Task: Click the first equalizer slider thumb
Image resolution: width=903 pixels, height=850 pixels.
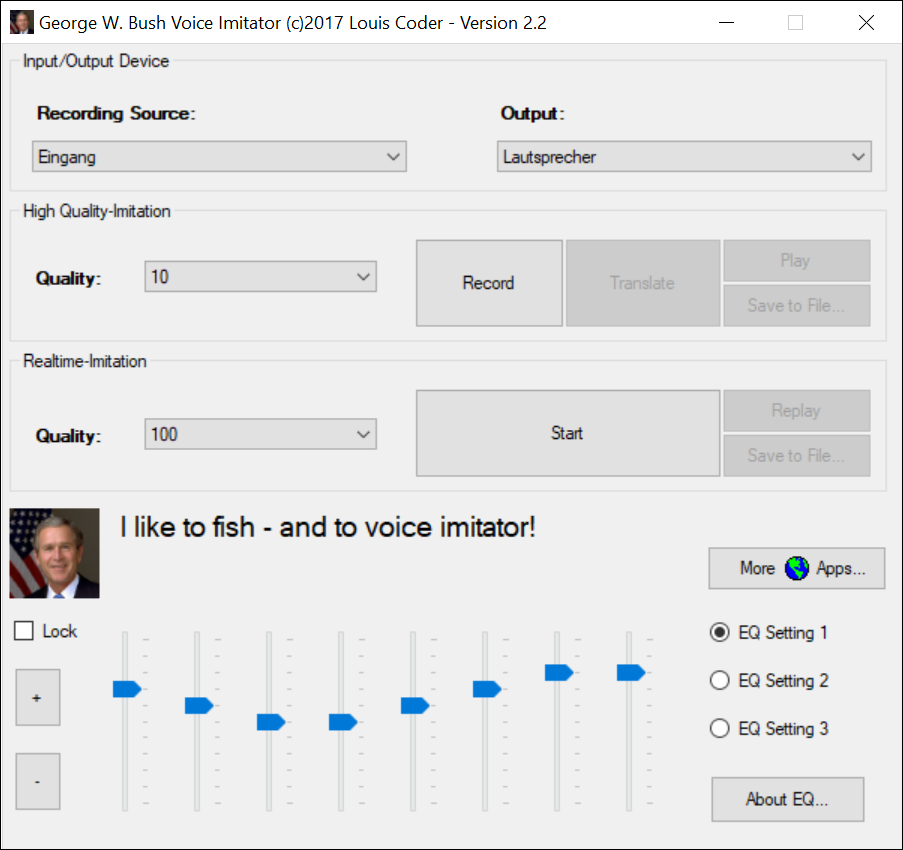Action: (x=127, y=688)
